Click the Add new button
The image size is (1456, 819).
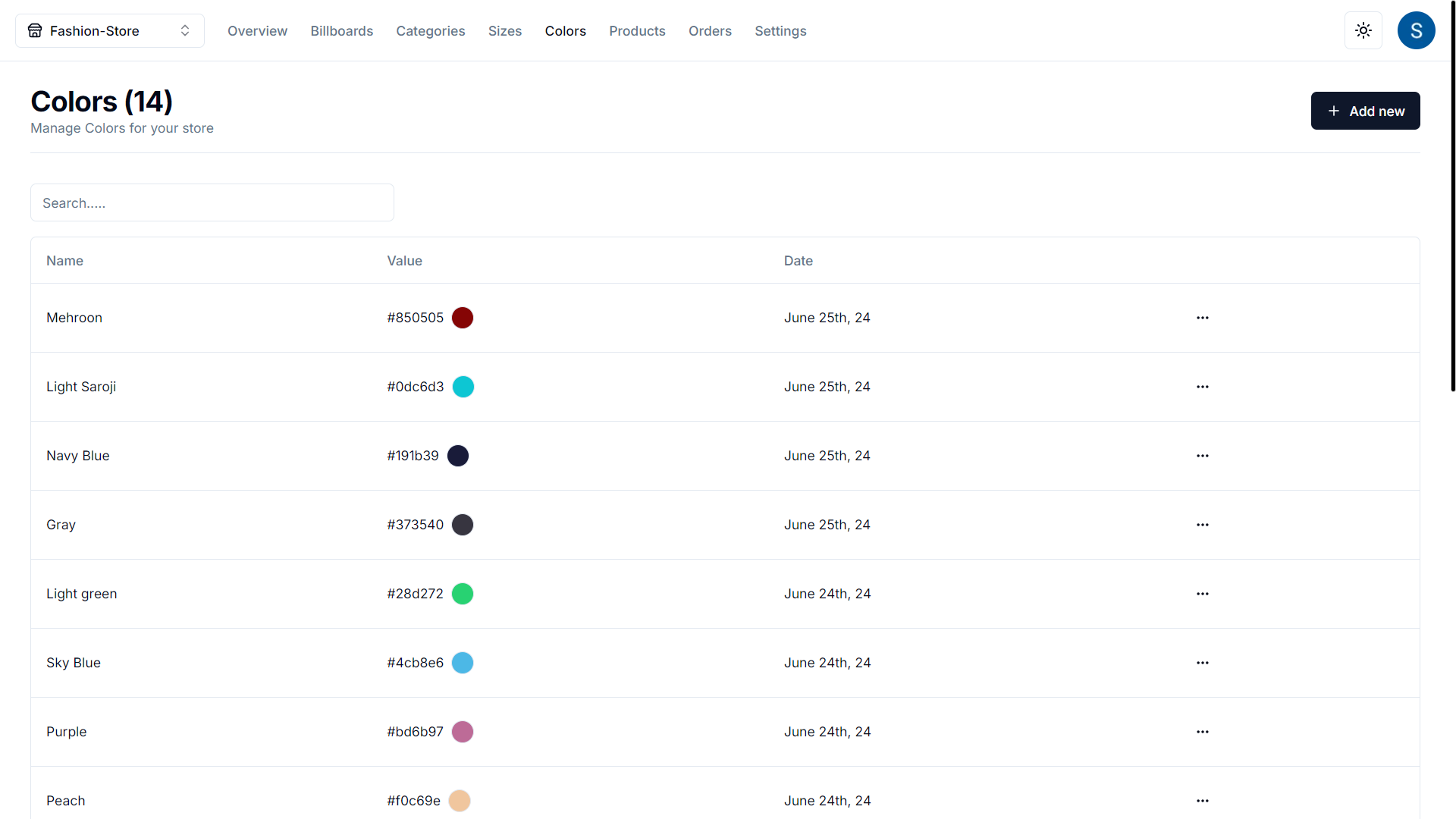[1366, 111]
